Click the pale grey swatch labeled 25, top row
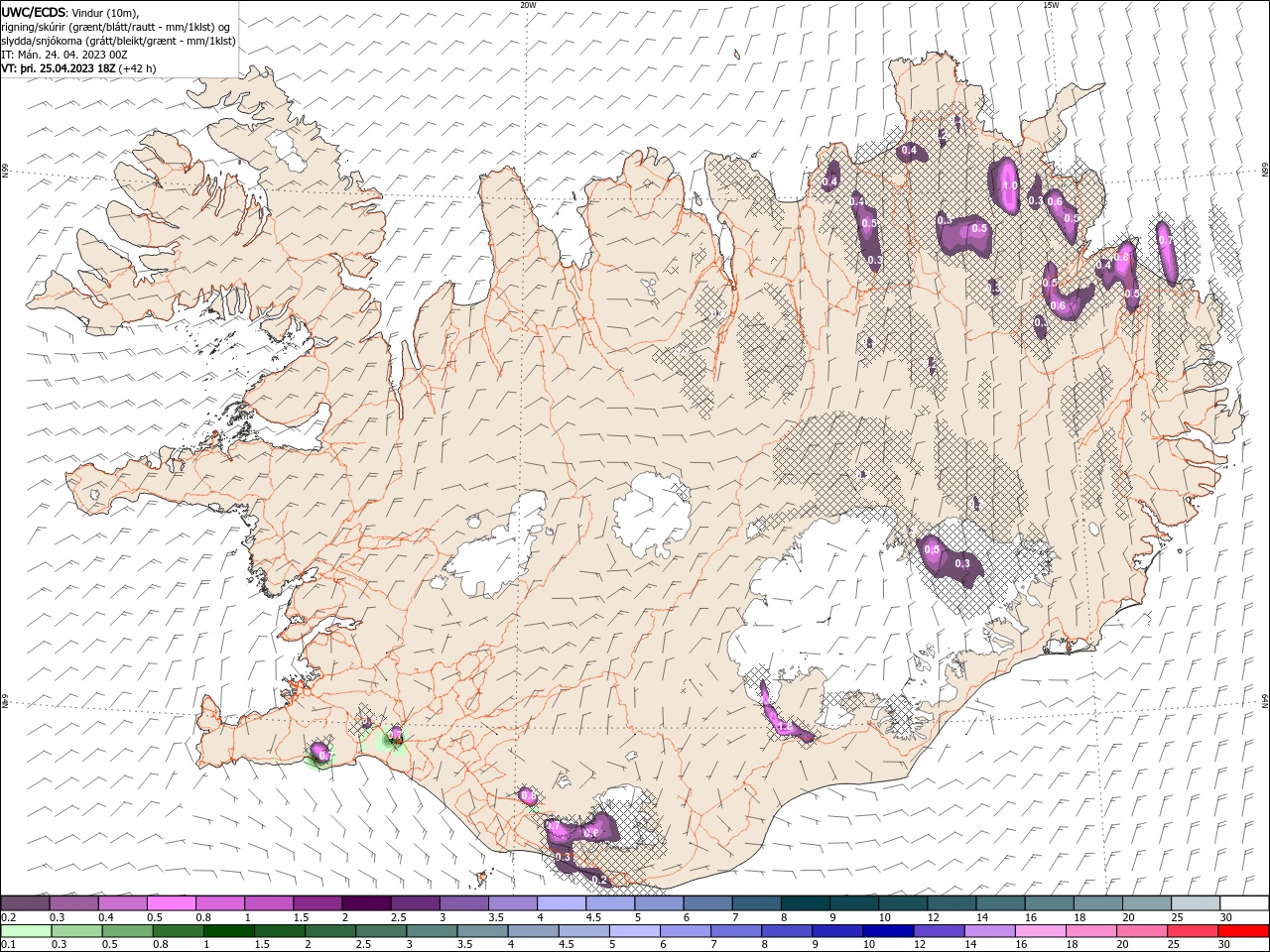The height and width of the screenshot is (952, 1270). point(1196,903)
